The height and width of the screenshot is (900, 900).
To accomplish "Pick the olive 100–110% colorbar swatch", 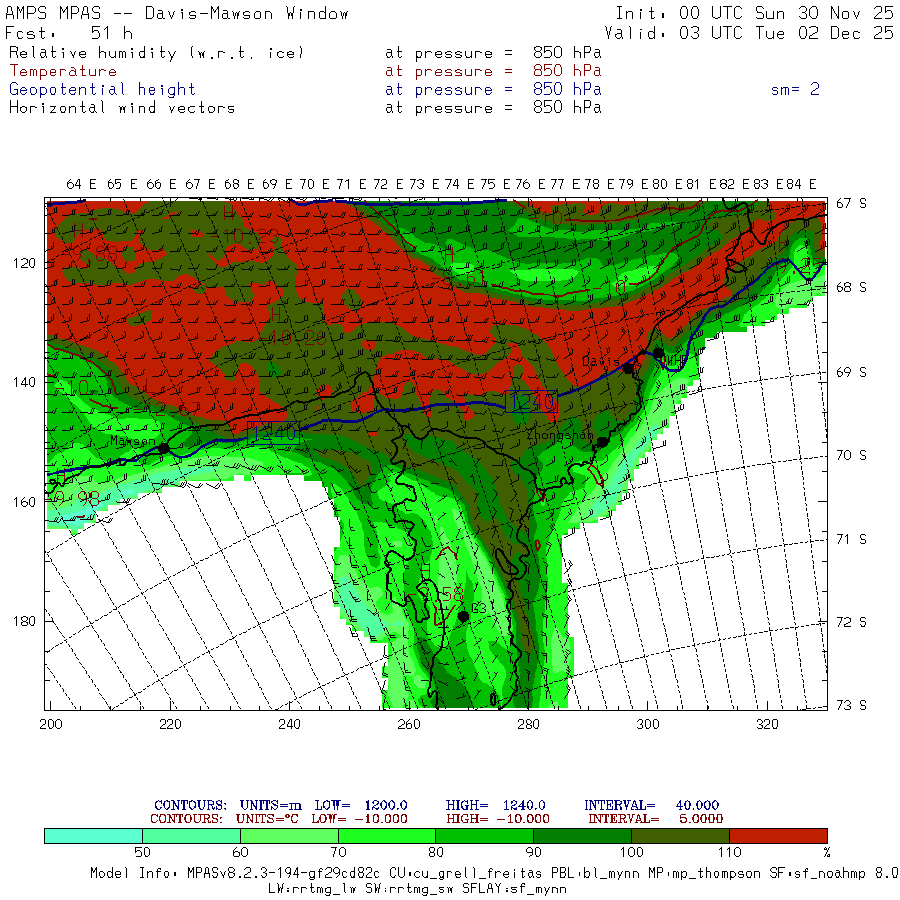I will pyautogui.click(x=680, y=836).
